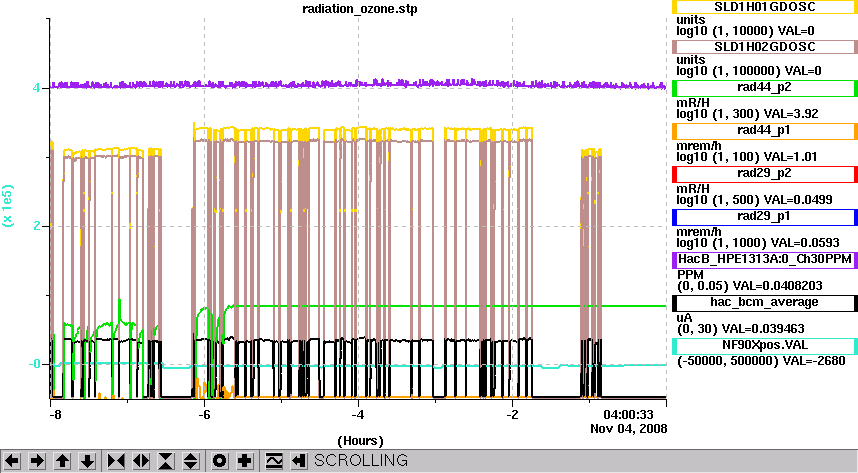Pan the plot right with the right arrow
Screen dimensions: 858x473
point(37,461)
